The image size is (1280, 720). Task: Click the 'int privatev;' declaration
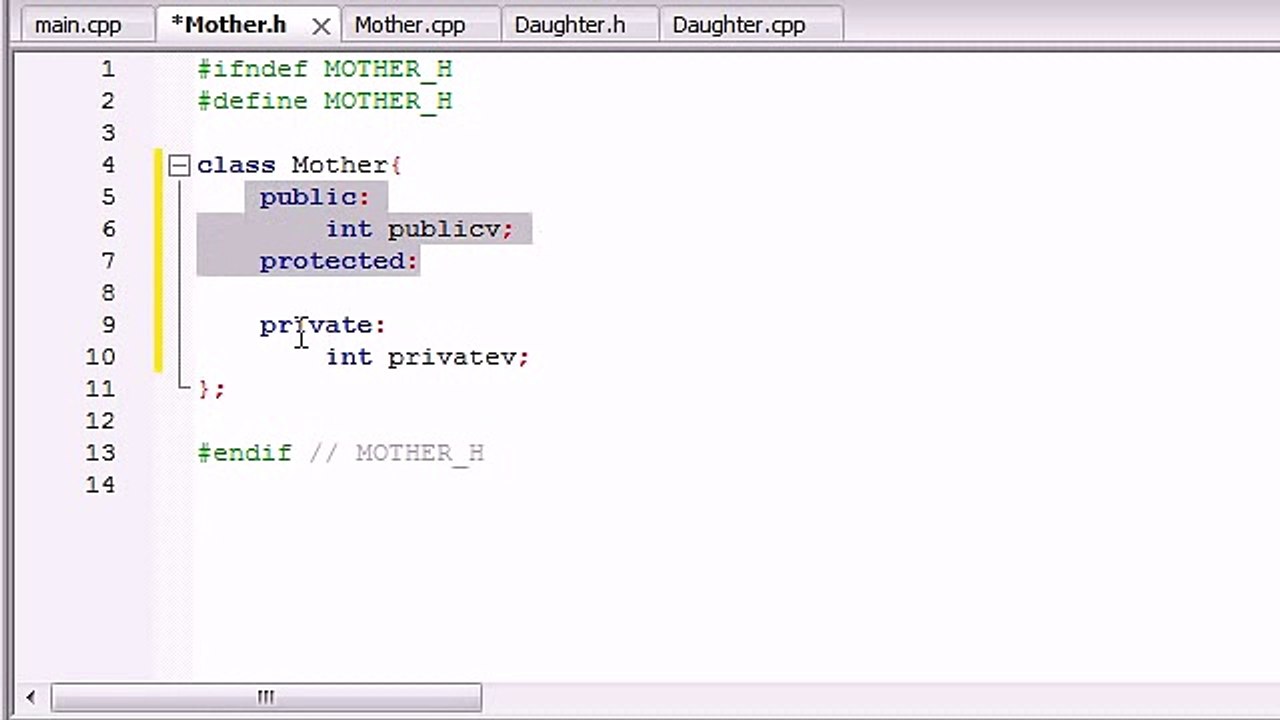click(427, 357)
